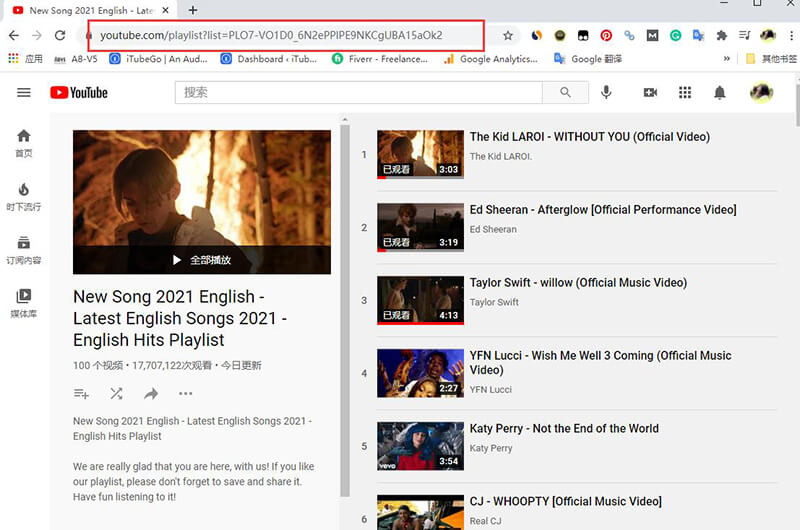Bookmark this page with the star icon
Screen dimensions: 800x530
pos(508,35)
